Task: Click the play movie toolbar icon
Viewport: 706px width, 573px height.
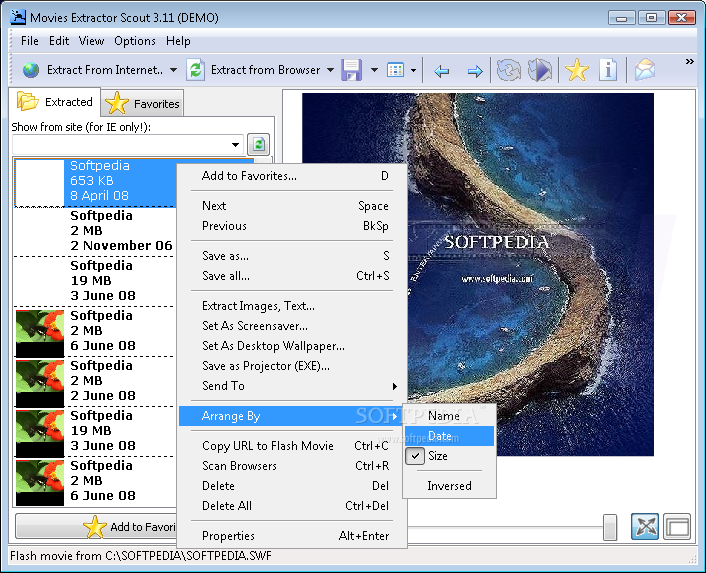Action: [540, 70]
